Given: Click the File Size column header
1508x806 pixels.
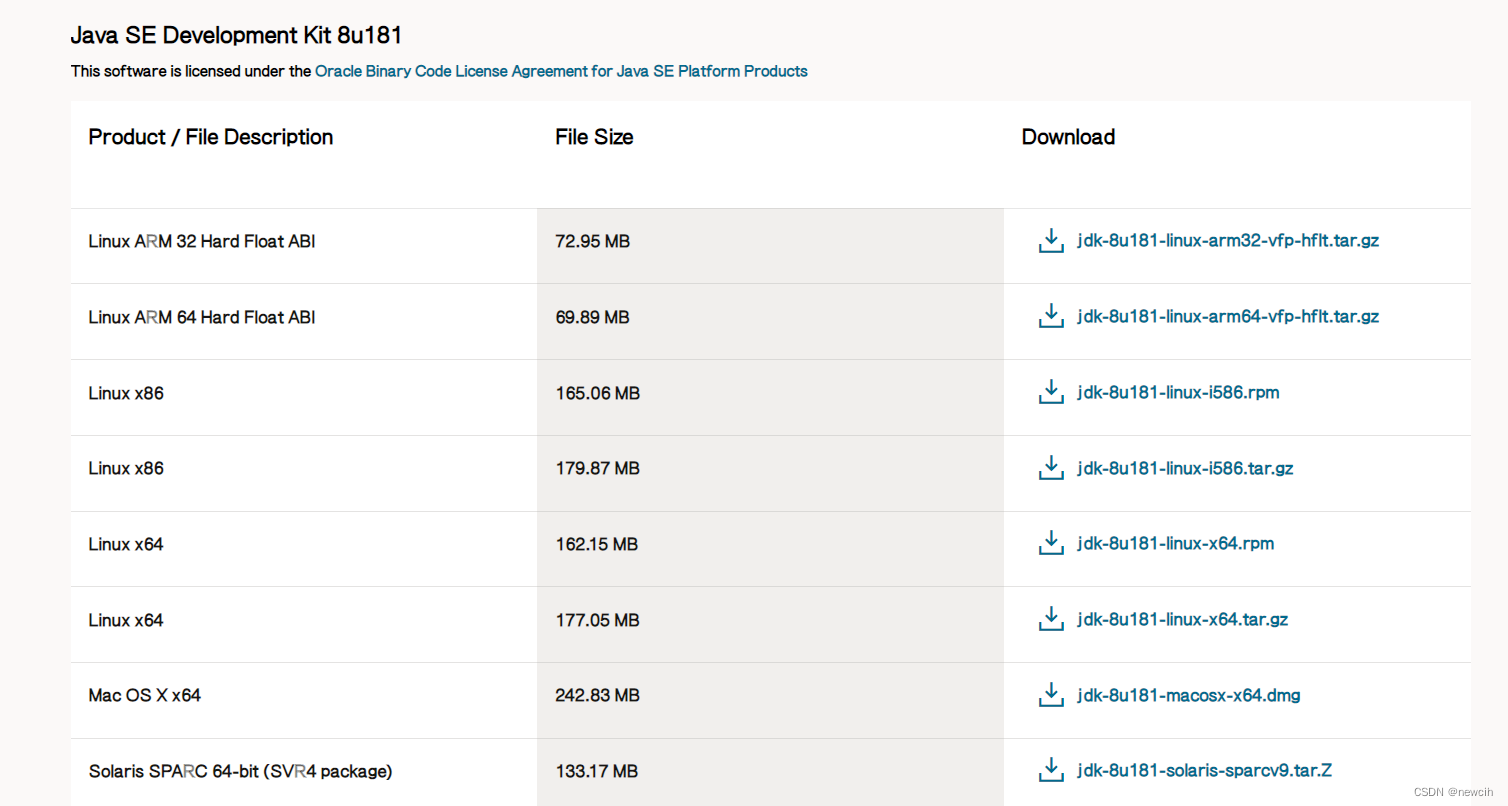Looking at the screenshot, I should tap(594, 137).
